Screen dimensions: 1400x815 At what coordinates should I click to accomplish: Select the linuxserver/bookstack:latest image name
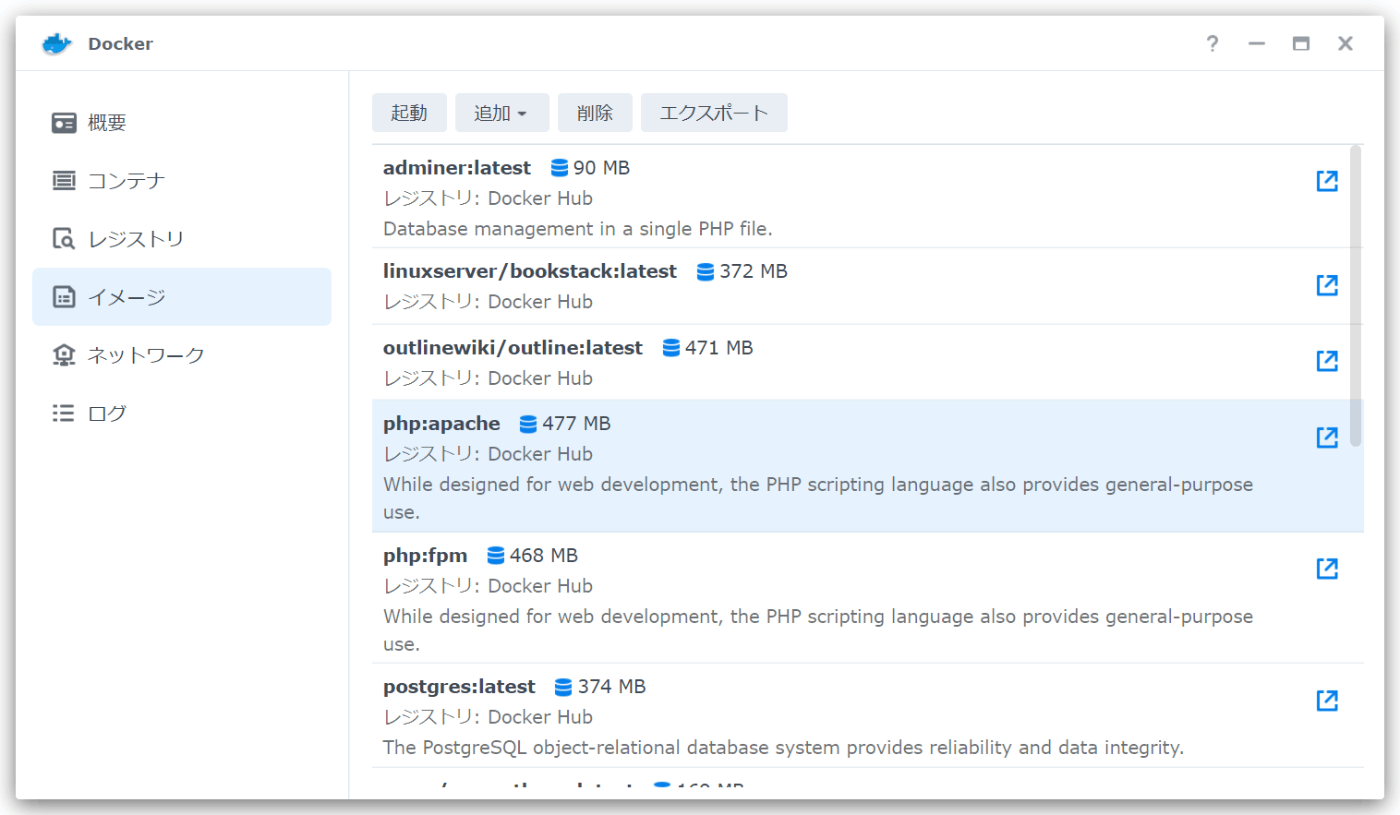point(530,272)
